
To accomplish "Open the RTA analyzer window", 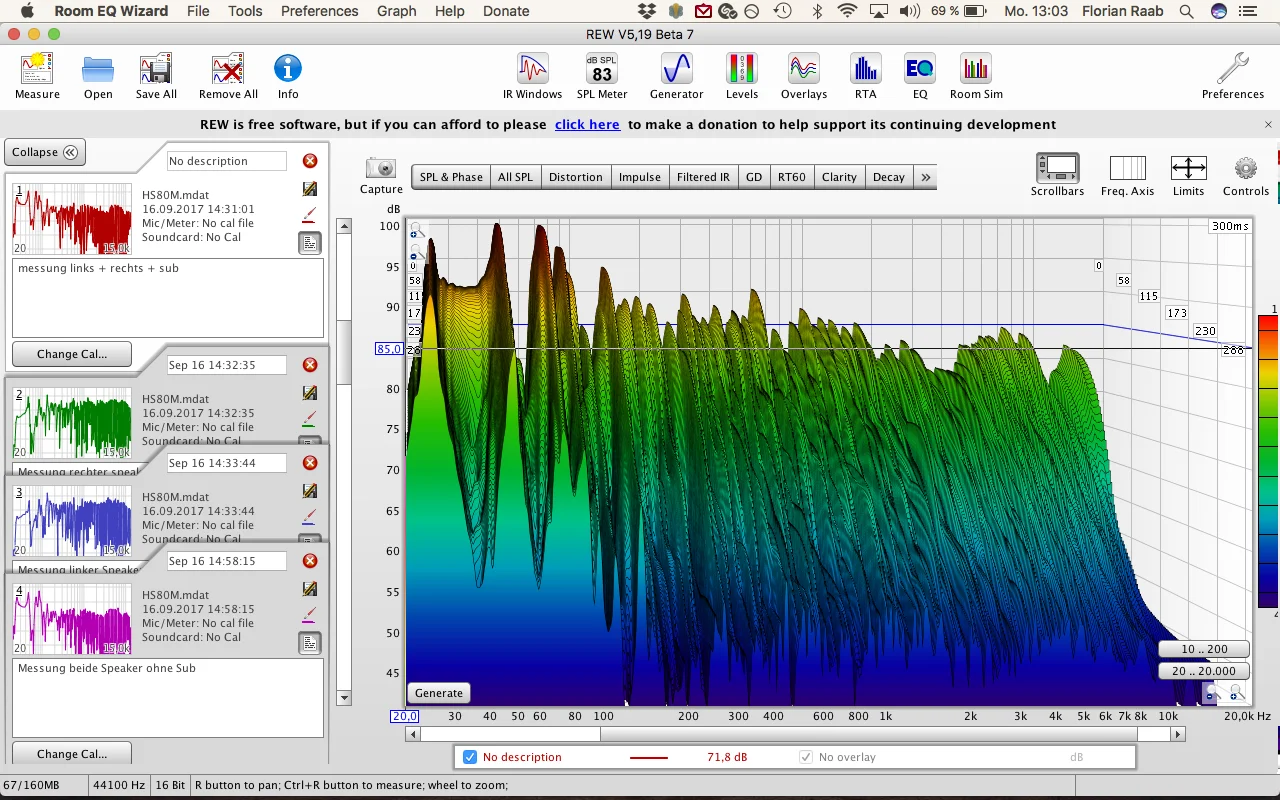I will click(865, 77).
